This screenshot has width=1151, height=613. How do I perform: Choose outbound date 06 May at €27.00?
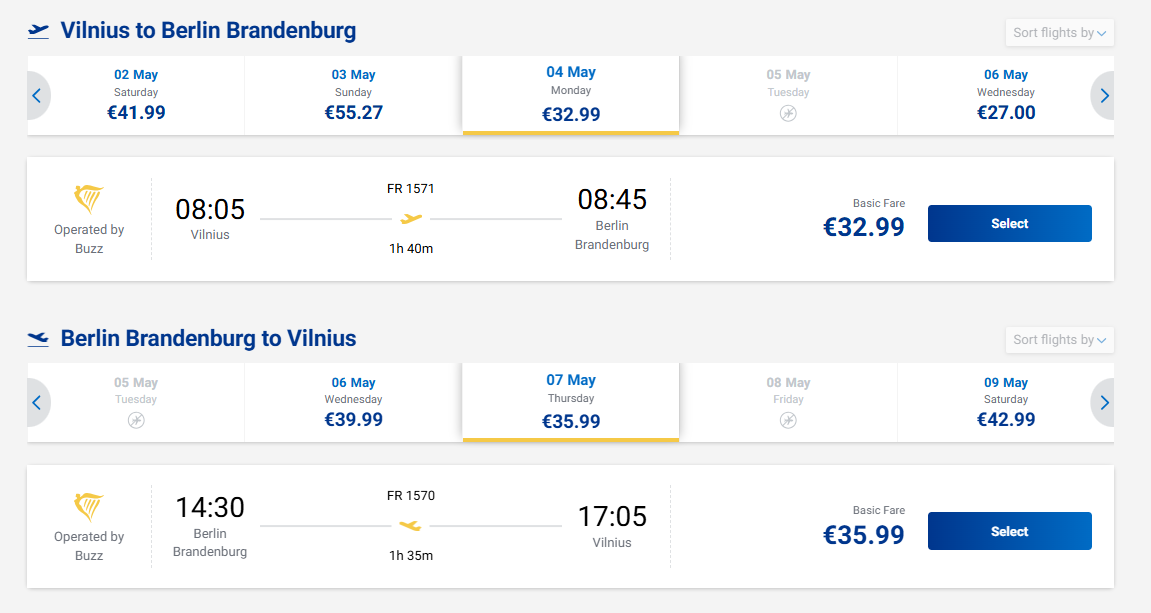tap(1005, 96)
